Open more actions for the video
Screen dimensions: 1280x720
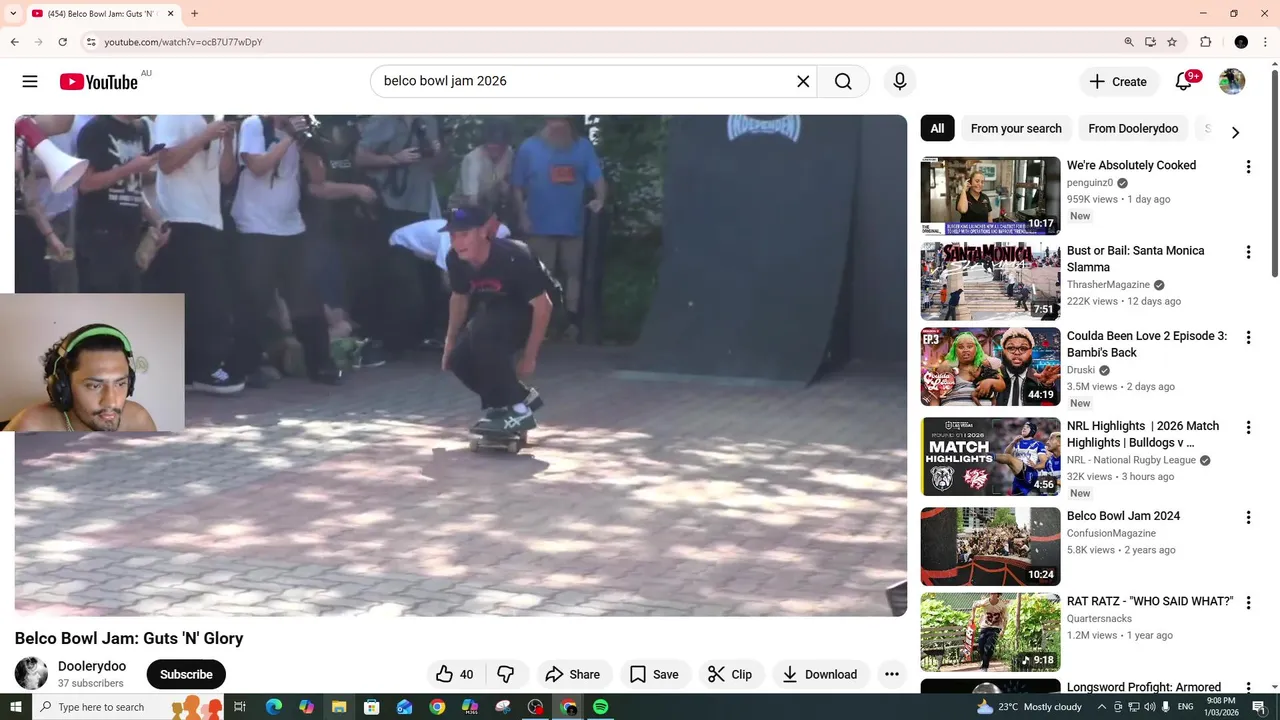pos(892,674)
